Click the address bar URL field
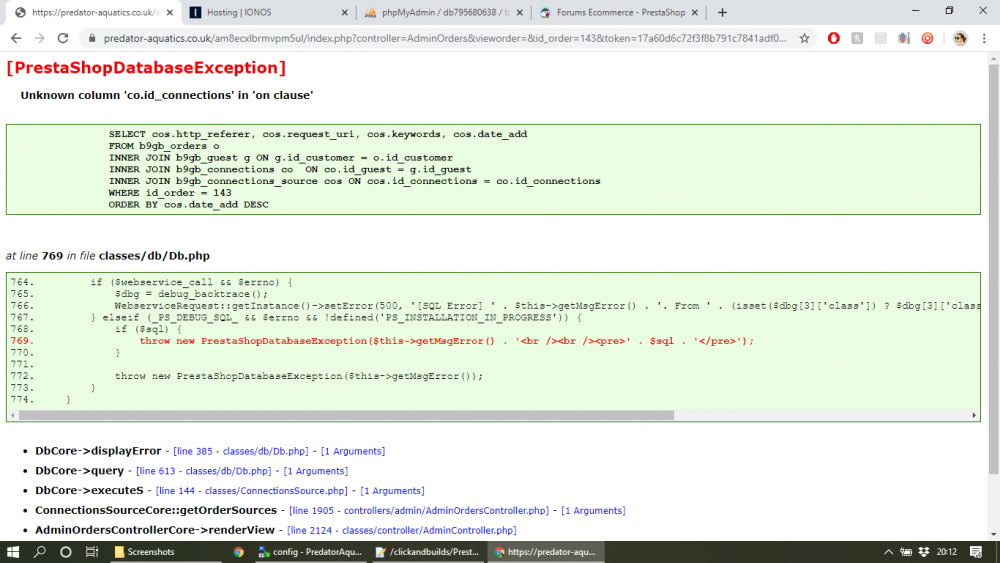This screenshot has height=563, width=1000. [445, 38]
